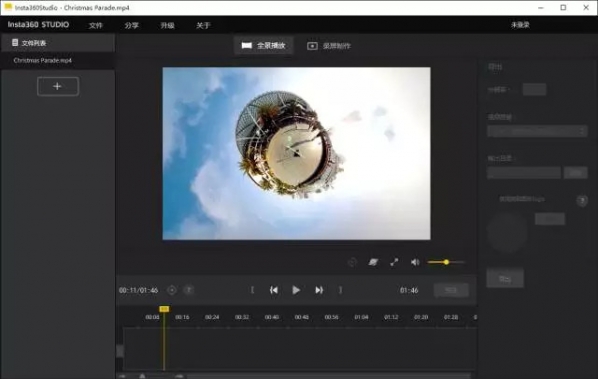This screenshot has width=598, height=379.
Task: Add a file with the plus button
Action: [x=58, y=86]
